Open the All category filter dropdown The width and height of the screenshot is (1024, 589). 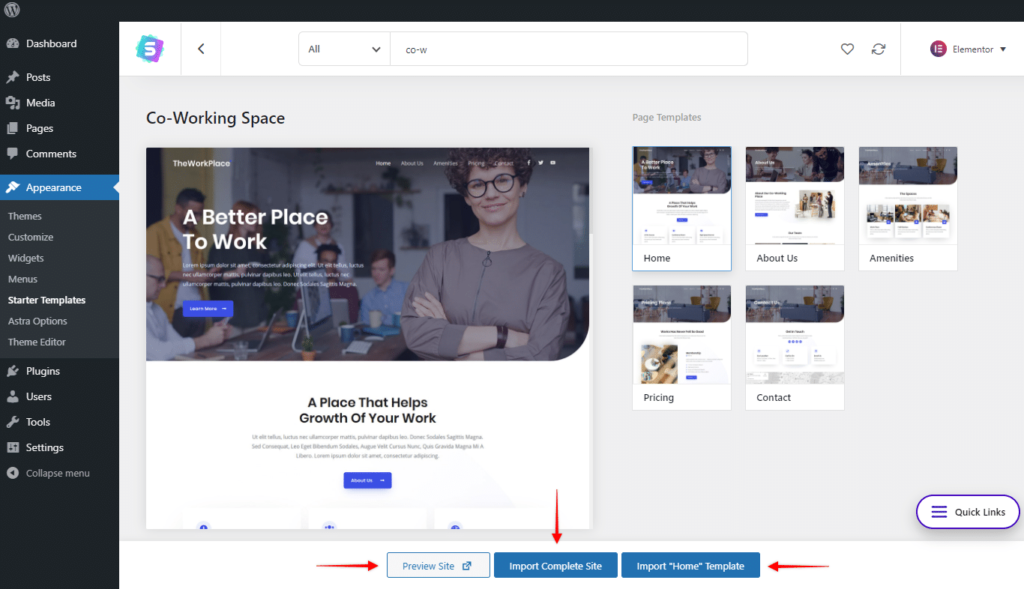coord(344,48)
